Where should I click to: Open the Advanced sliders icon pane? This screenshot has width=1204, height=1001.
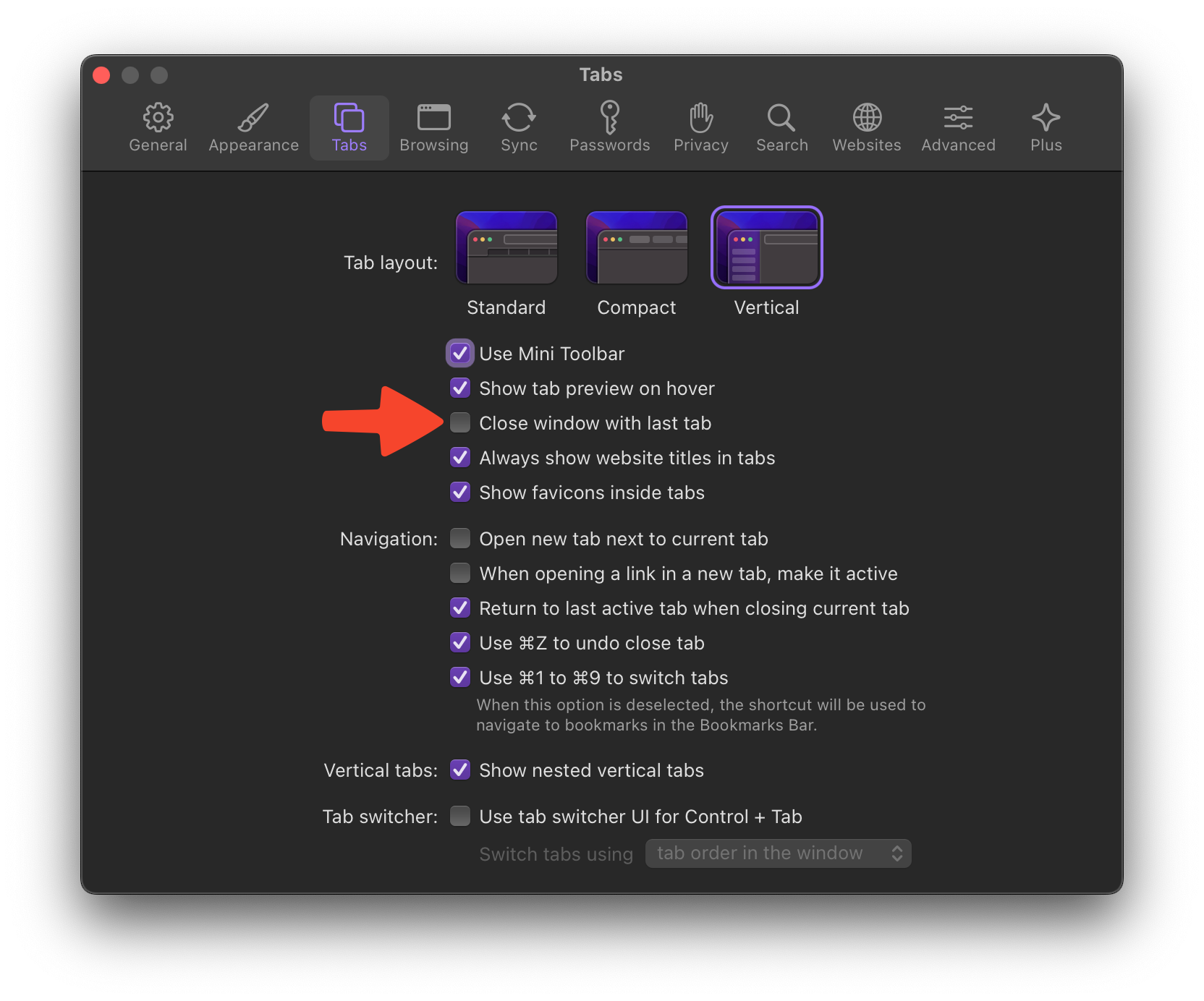pyautogui.click(x=958, y=127)
